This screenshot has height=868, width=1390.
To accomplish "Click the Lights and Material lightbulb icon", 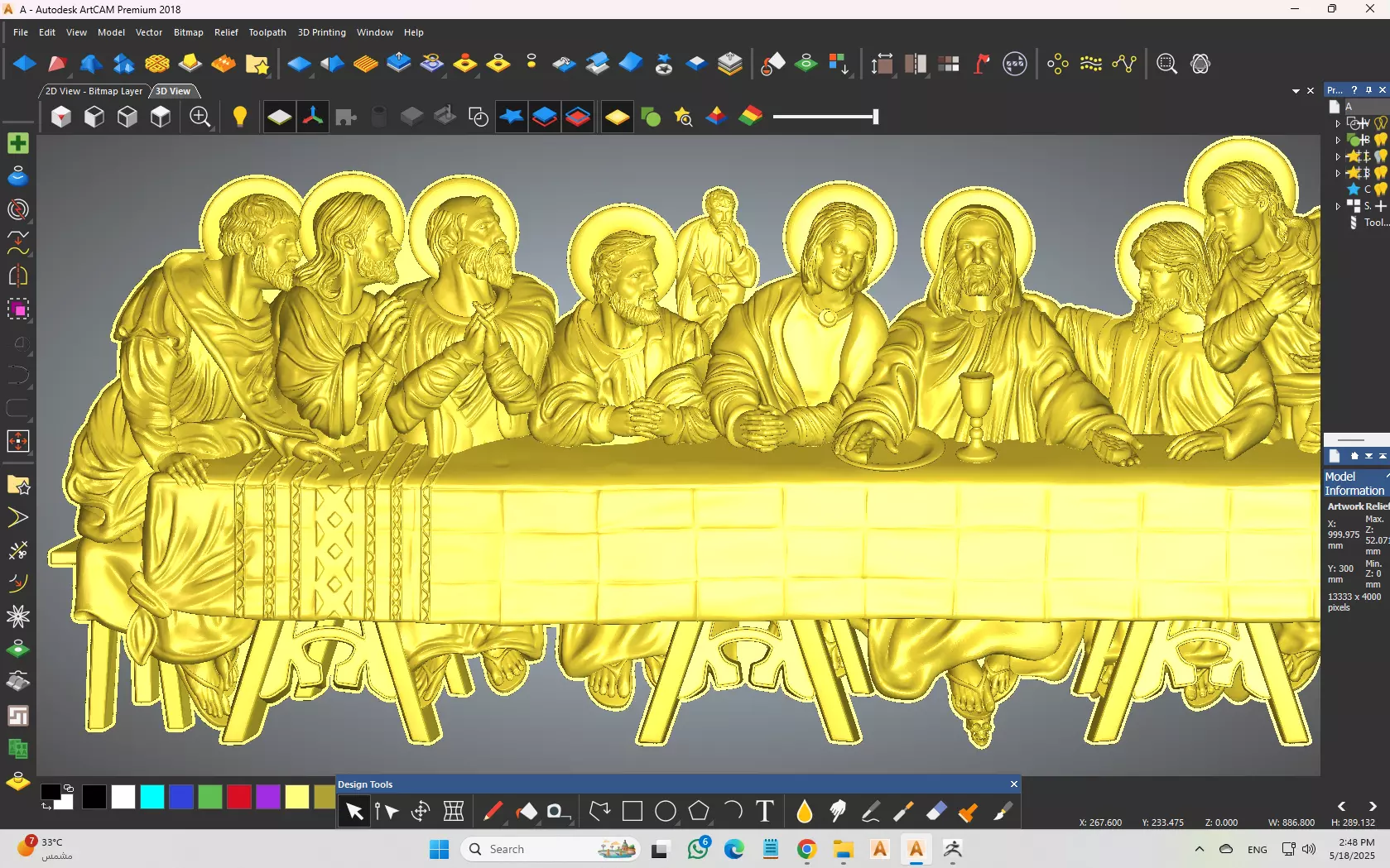I will [240, 117].
